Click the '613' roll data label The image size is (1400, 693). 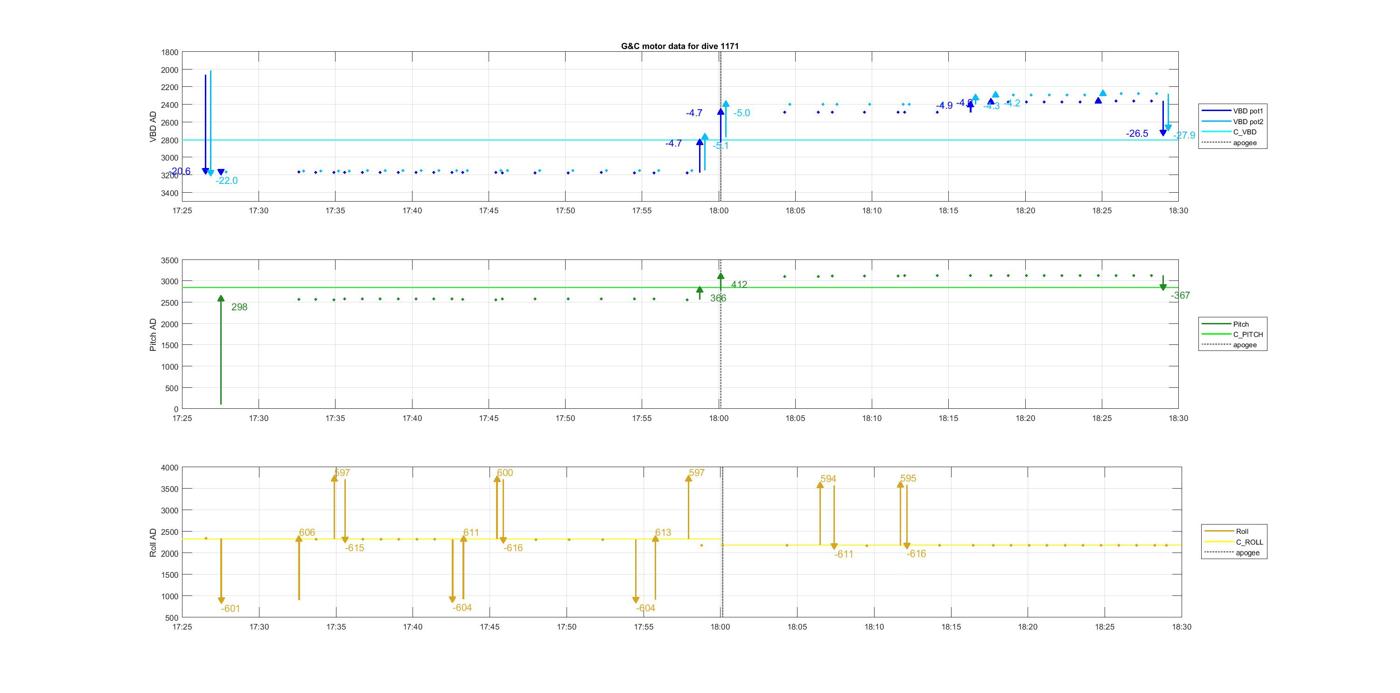pos(663,534)
